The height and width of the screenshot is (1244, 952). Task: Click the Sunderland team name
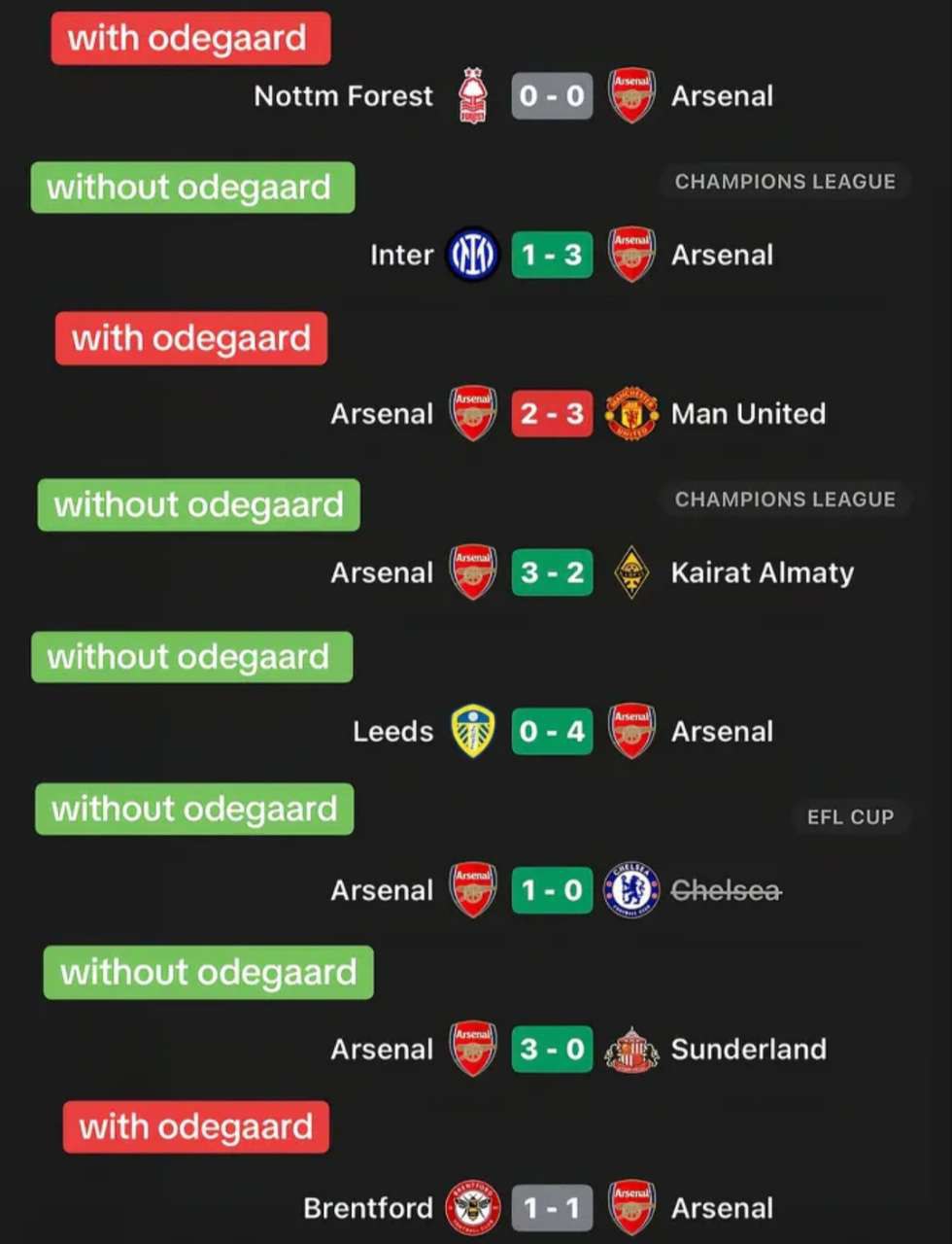[x=748, y=1049]
